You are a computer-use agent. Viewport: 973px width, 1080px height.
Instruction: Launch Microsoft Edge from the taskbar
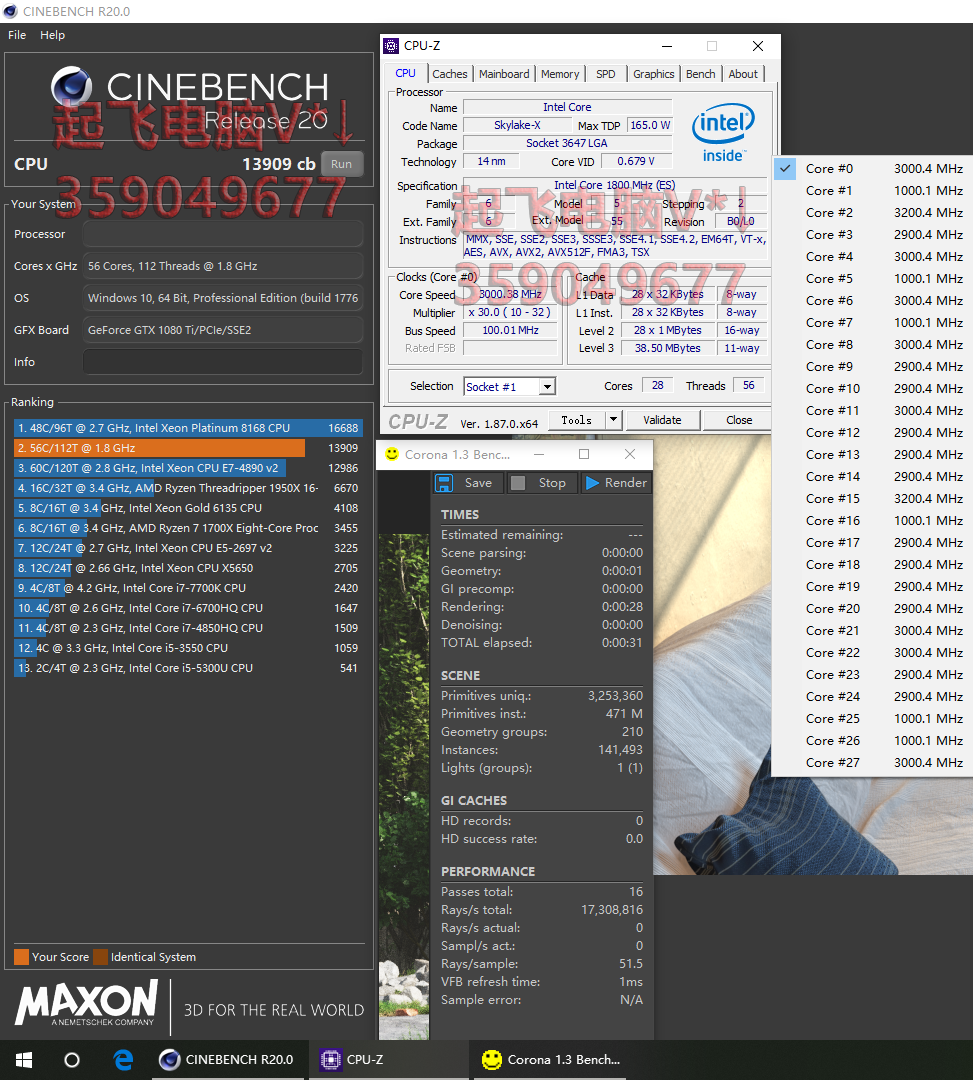tap(123, 1059)
